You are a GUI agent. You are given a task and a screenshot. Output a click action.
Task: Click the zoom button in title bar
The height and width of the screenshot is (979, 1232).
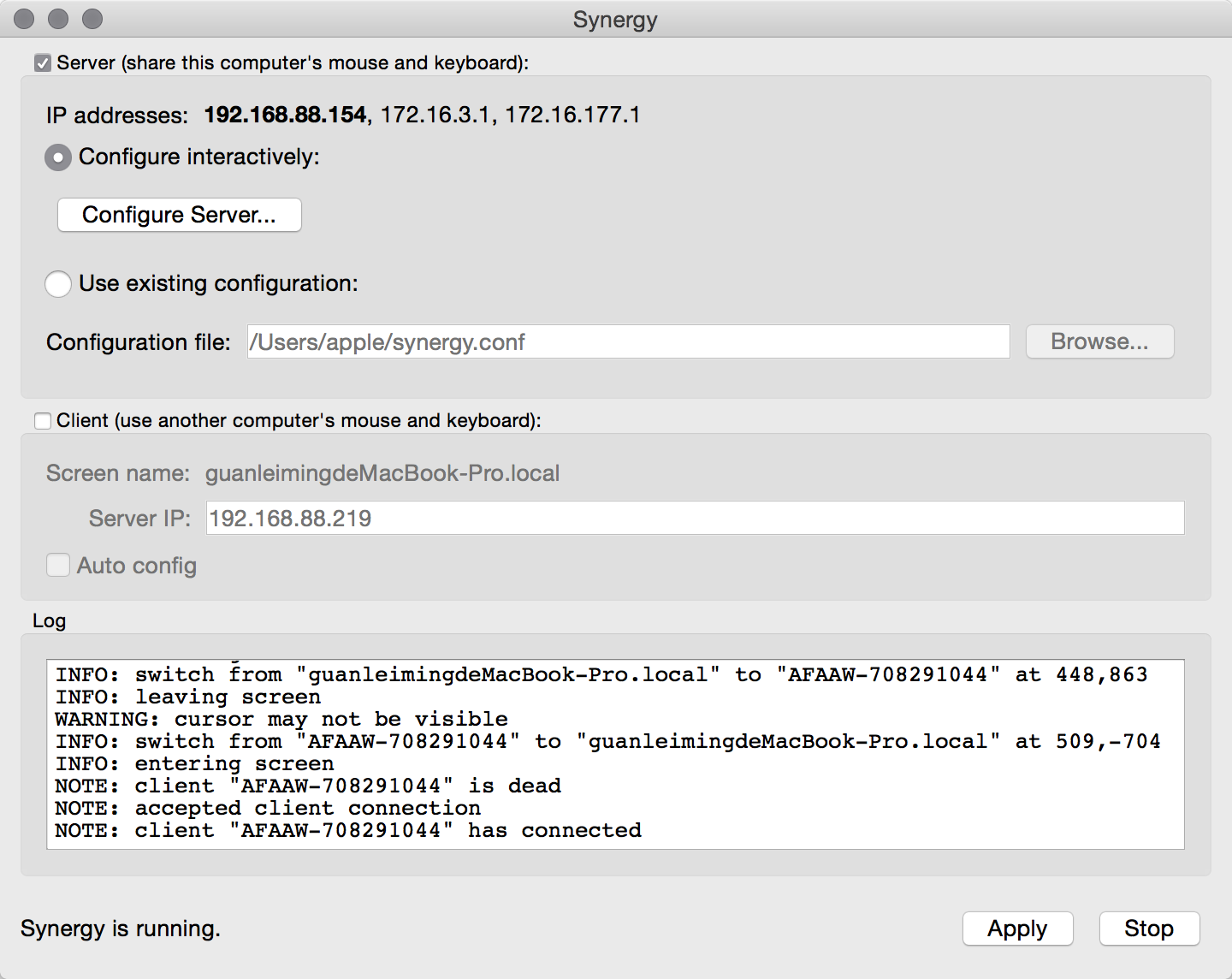tap(92, 19)
